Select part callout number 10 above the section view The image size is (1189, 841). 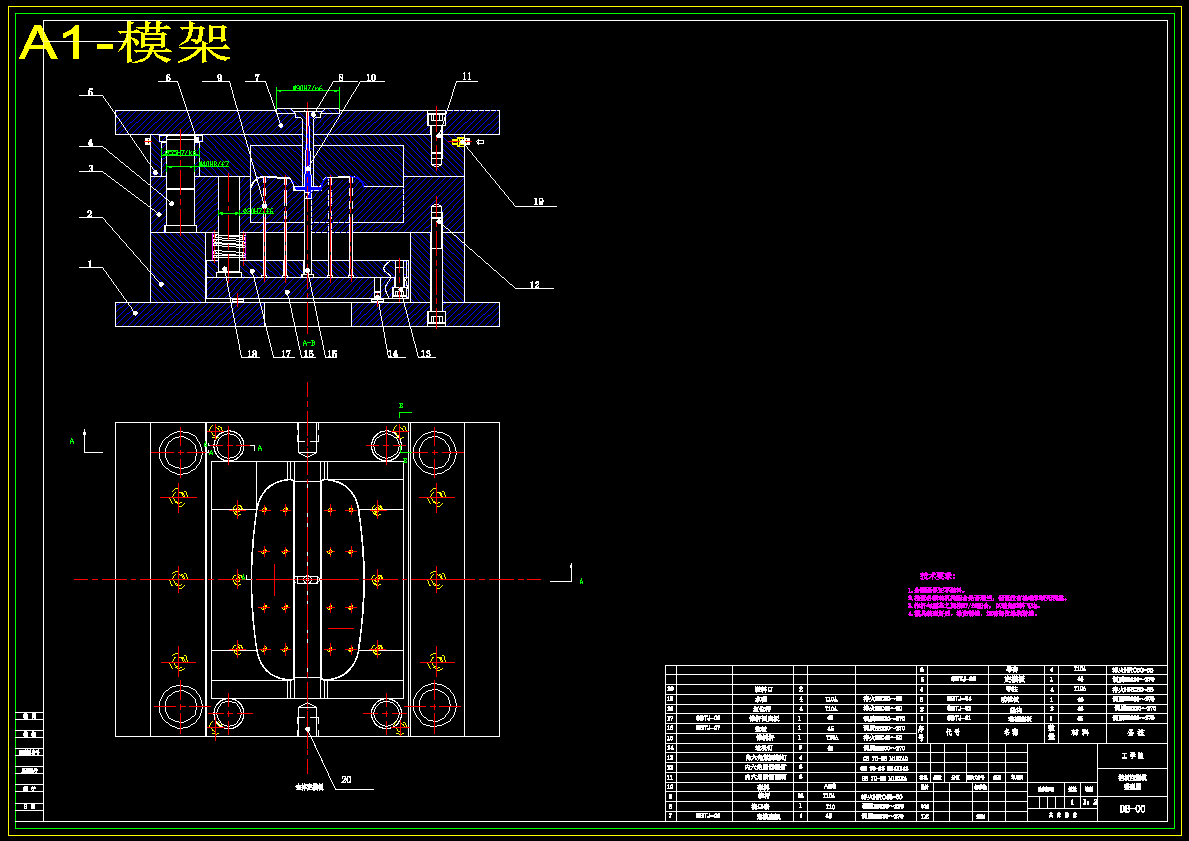tap(371, 78)
